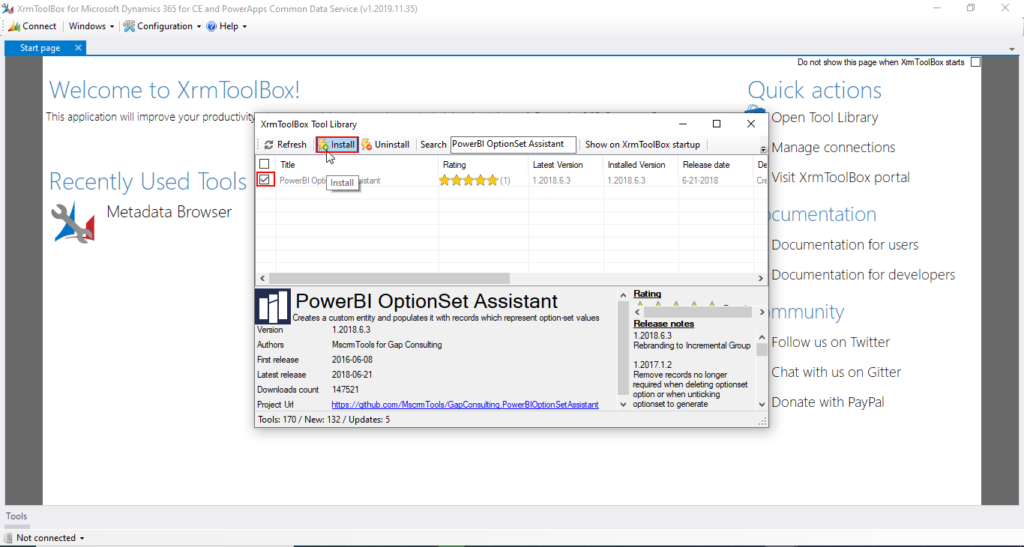Open the tab list dropdown arrow

click(x=1012, y=50)
